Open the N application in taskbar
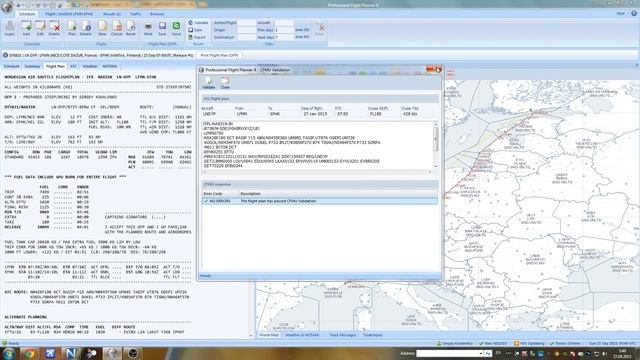Screen dimensions: 640x360 tap(71, 353)
